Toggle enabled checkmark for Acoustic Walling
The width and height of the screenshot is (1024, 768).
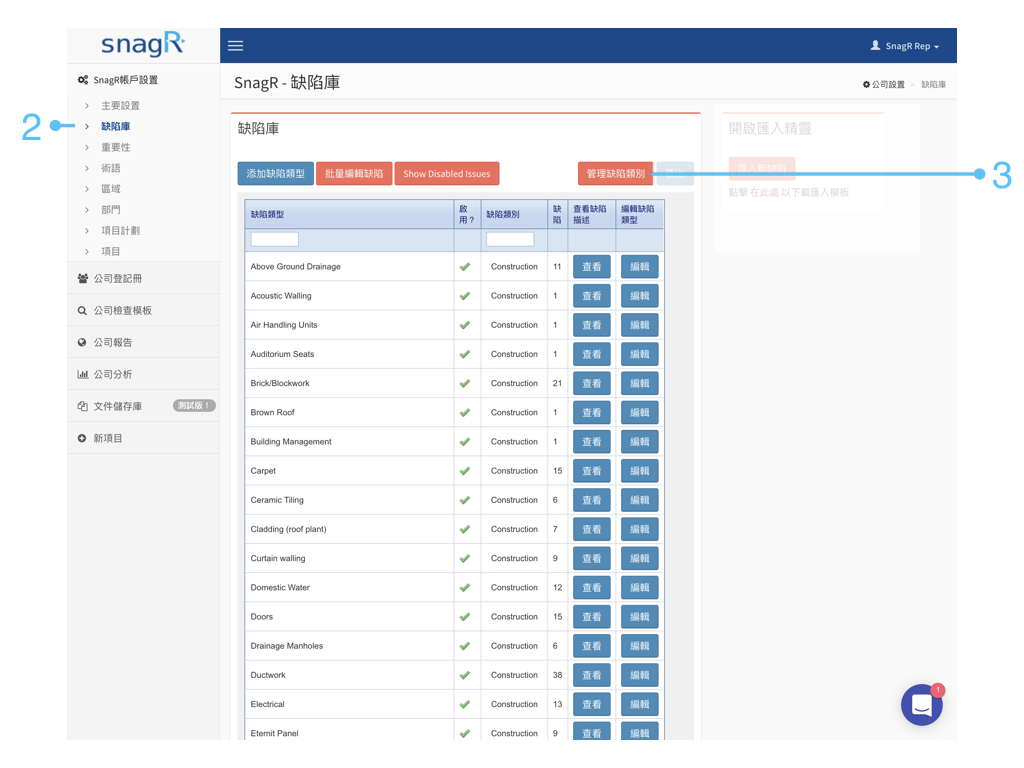coord(465,296)
